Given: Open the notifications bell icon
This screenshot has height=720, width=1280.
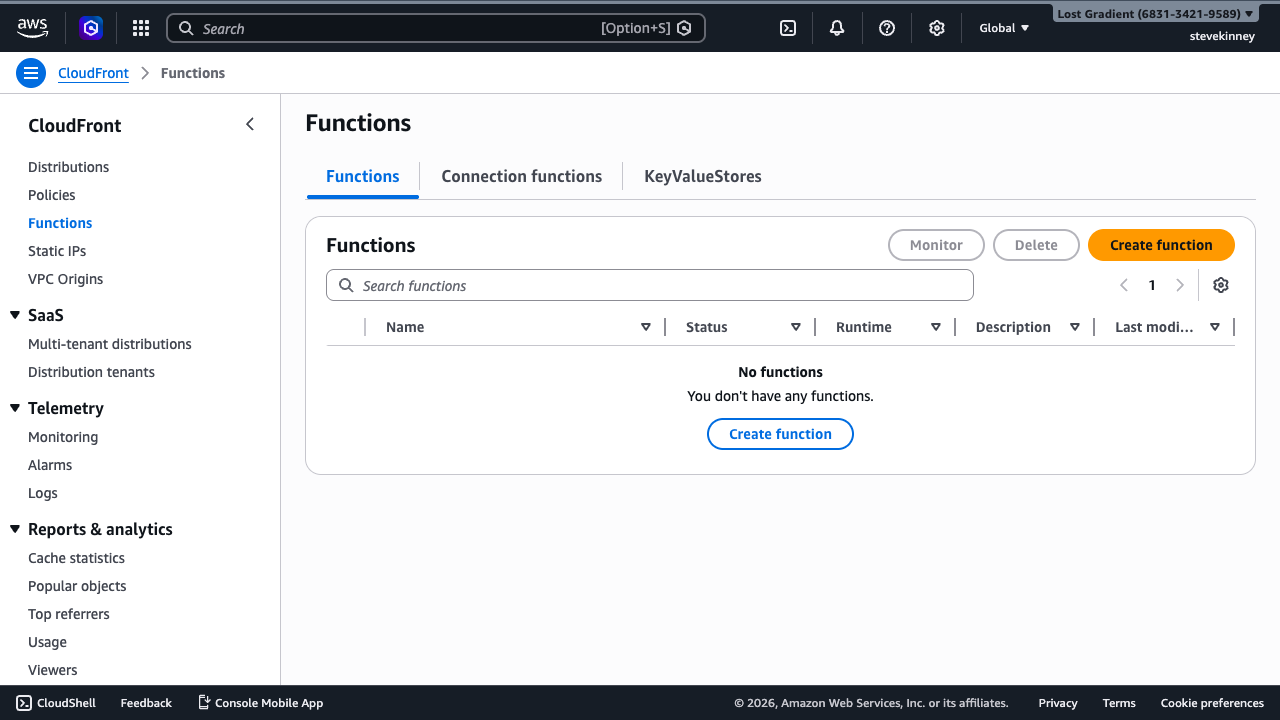Looking at the screenshot, I should click(x=837, y=28).
